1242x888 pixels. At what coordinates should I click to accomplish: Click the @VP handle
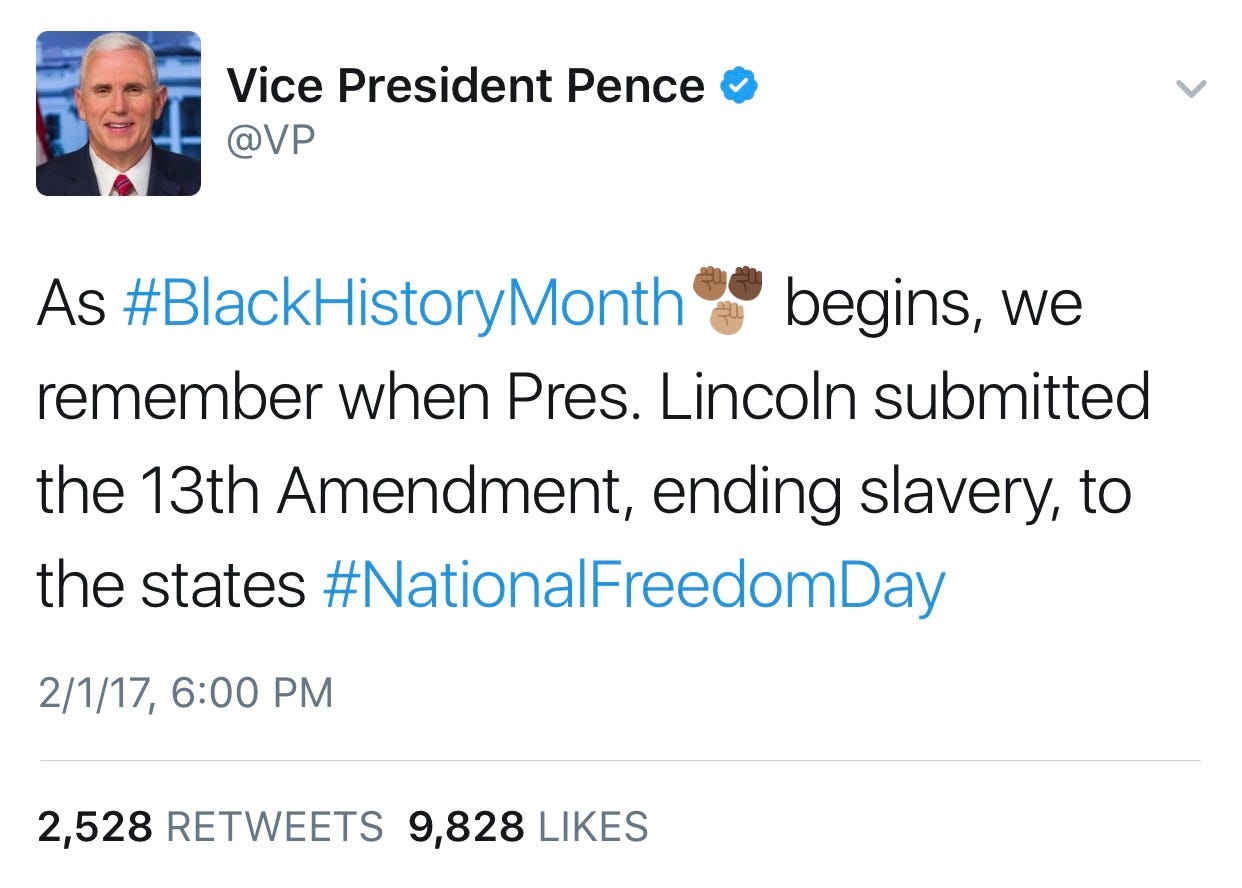[x=270, y=139]
